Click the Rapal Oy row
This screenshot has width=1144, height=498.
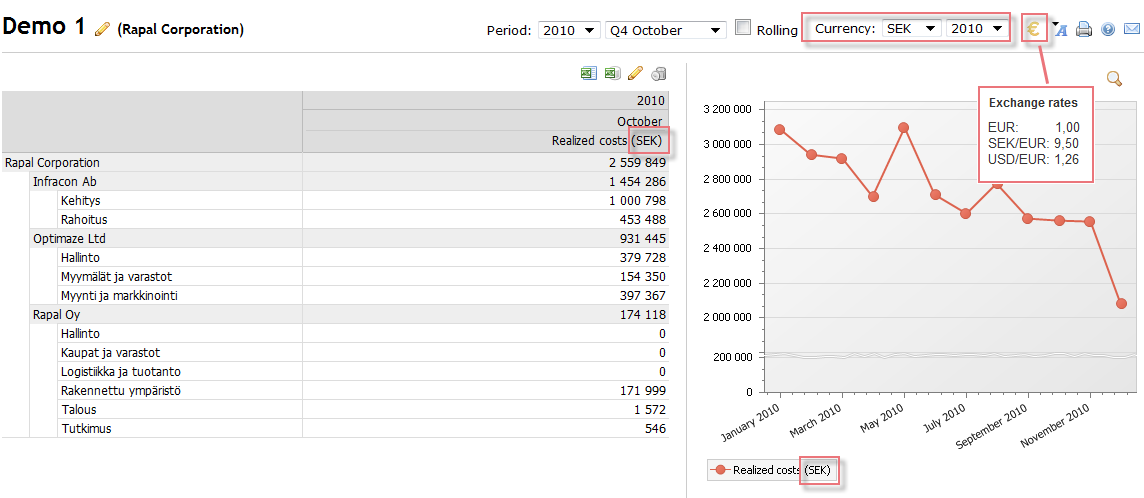coord(56,315)
